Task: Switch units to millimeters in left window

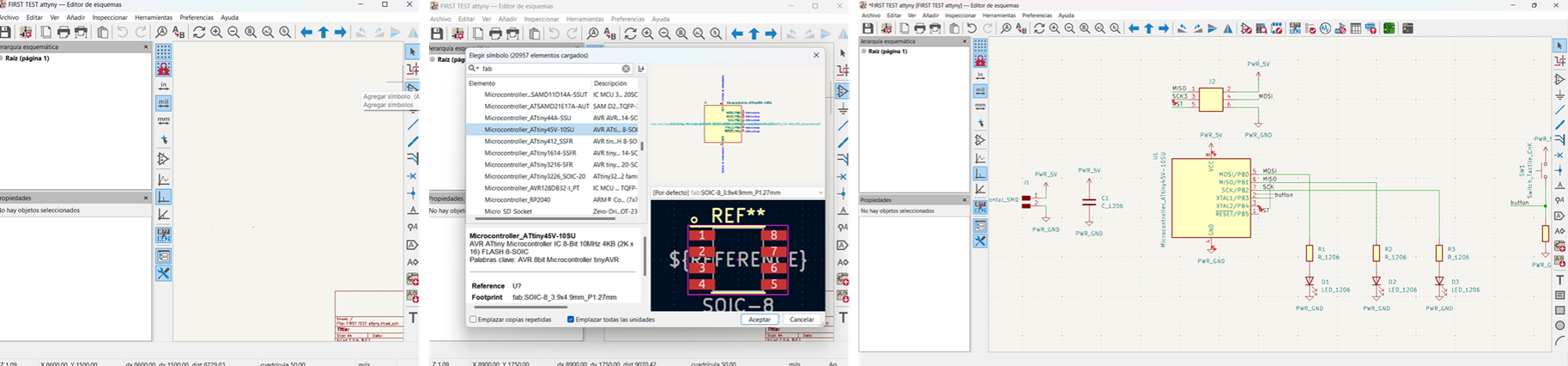Action: click(x=163, y=120)
